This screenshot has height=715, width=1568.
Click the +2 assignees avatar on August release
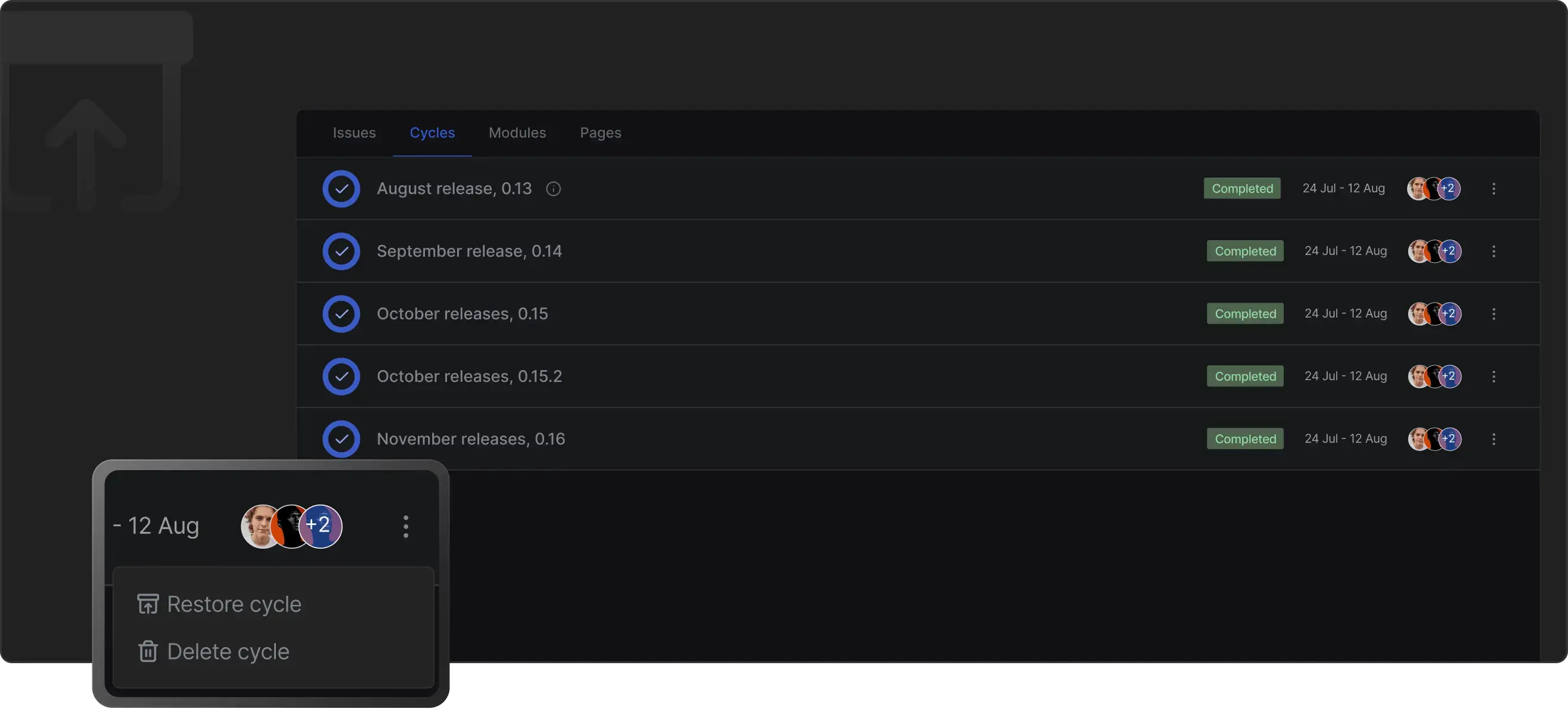1449,189
